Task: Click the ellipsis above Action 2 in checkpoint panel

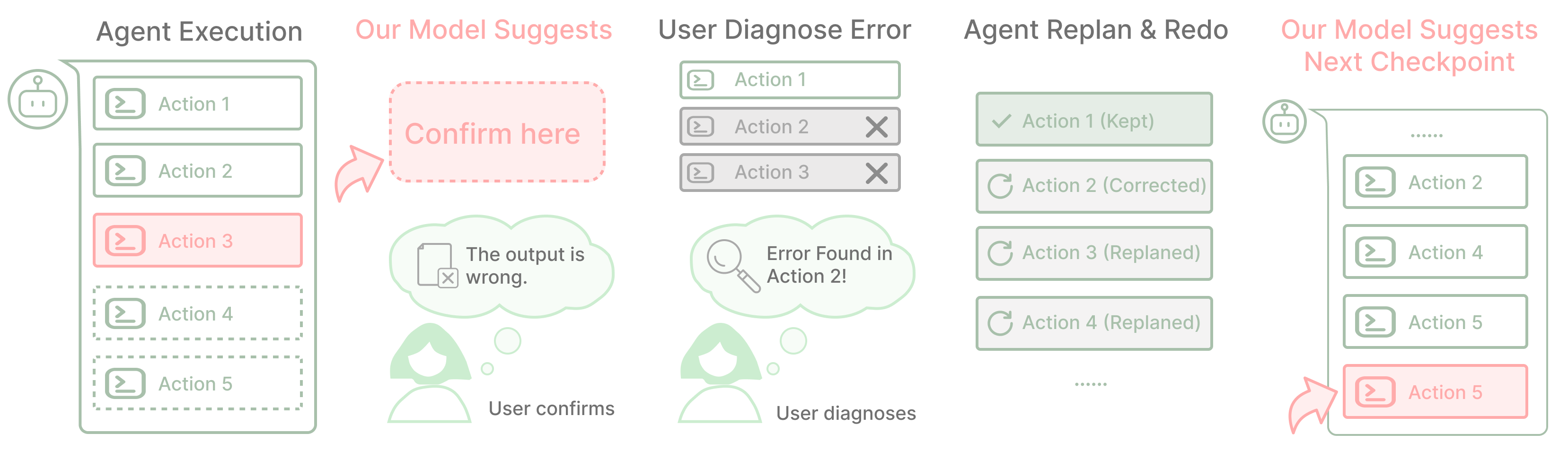Action: (1426, 136)
